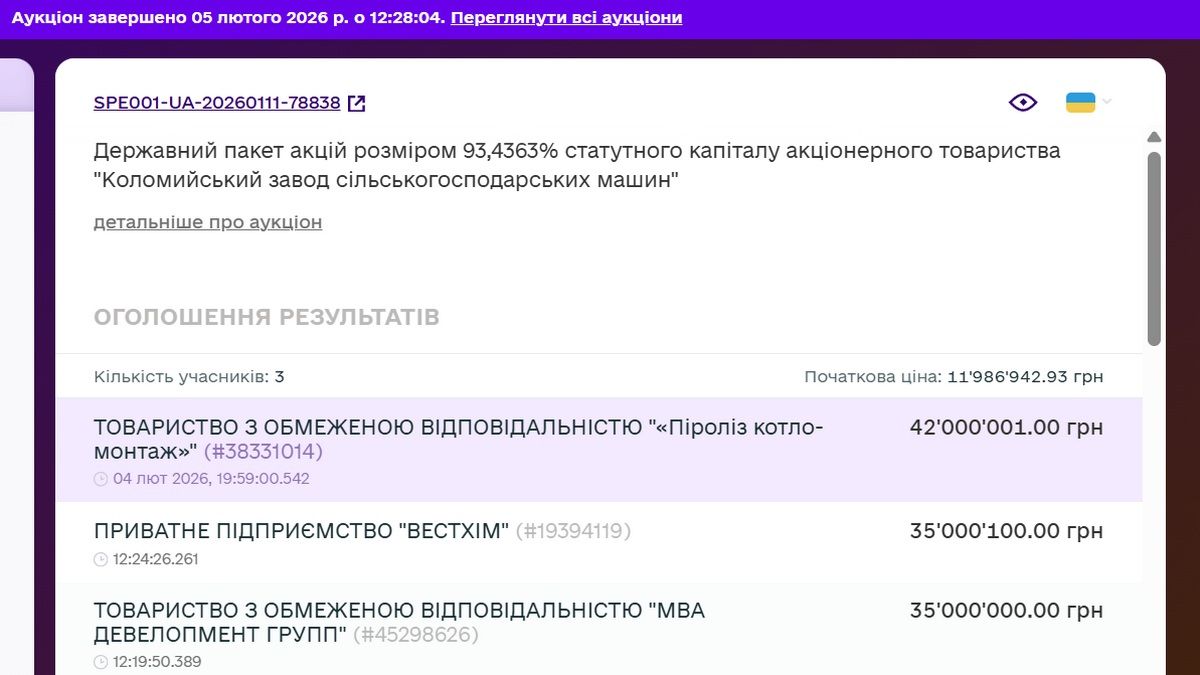Click the clock icon beside МВА ДЕВЕЛОПМЕНТ timestamp
Viewport: 1200px width, 675px height.
pyautogui.click(x=101, y=661)
